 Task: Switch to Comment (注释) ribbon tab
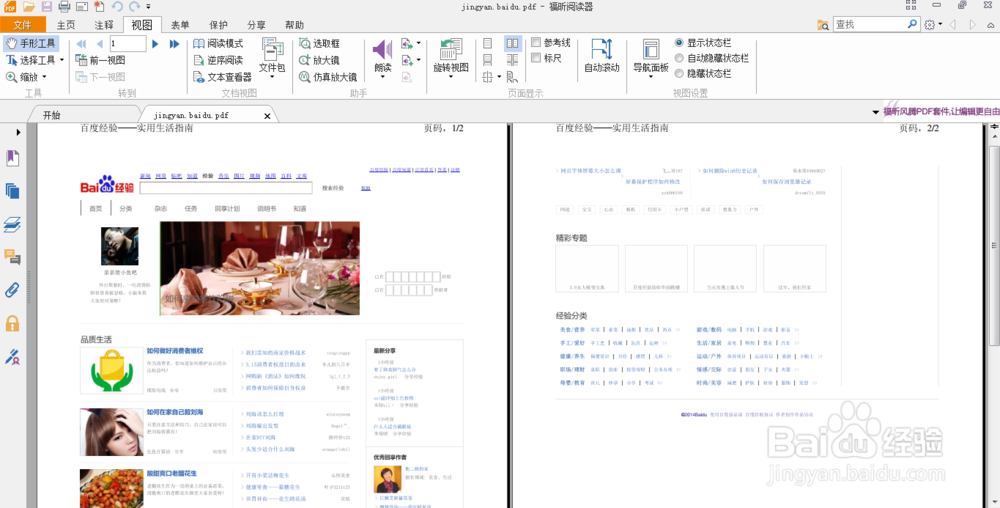[x=104, y=25]
